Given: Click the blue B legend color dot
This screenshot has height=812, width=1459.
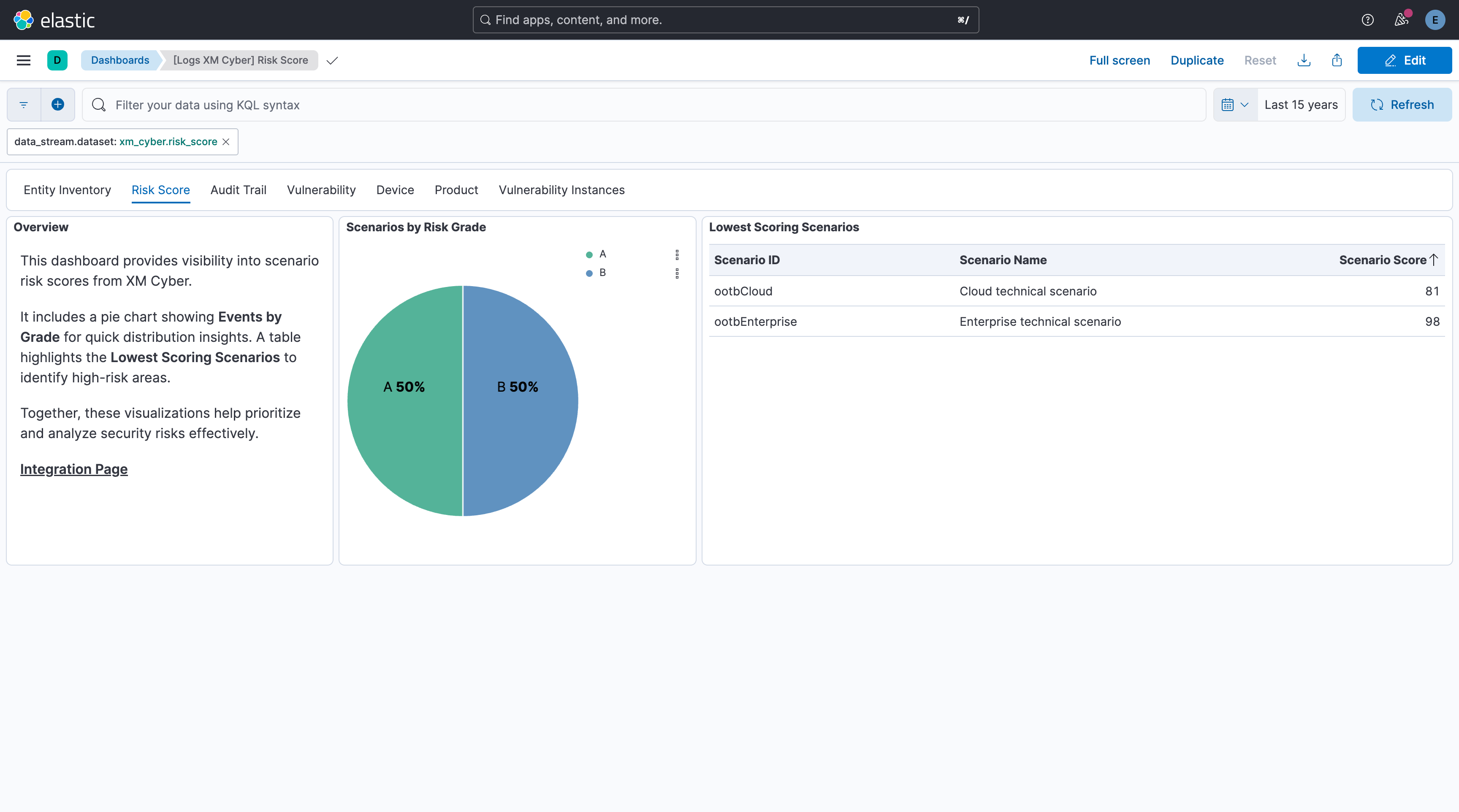Looking at the screenshot, I should [589, 273].
